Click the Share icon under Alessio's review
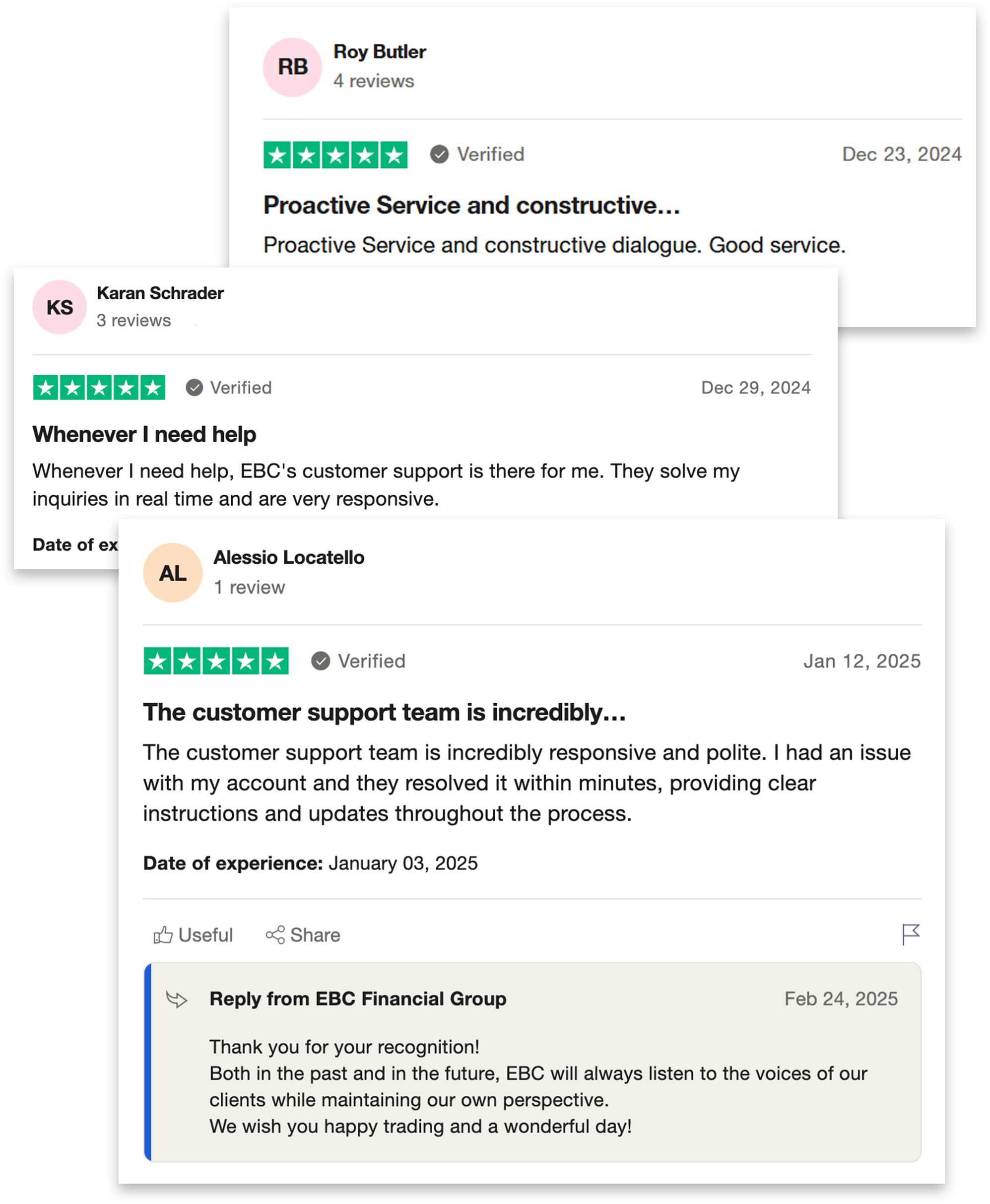 tap(275, 935)
